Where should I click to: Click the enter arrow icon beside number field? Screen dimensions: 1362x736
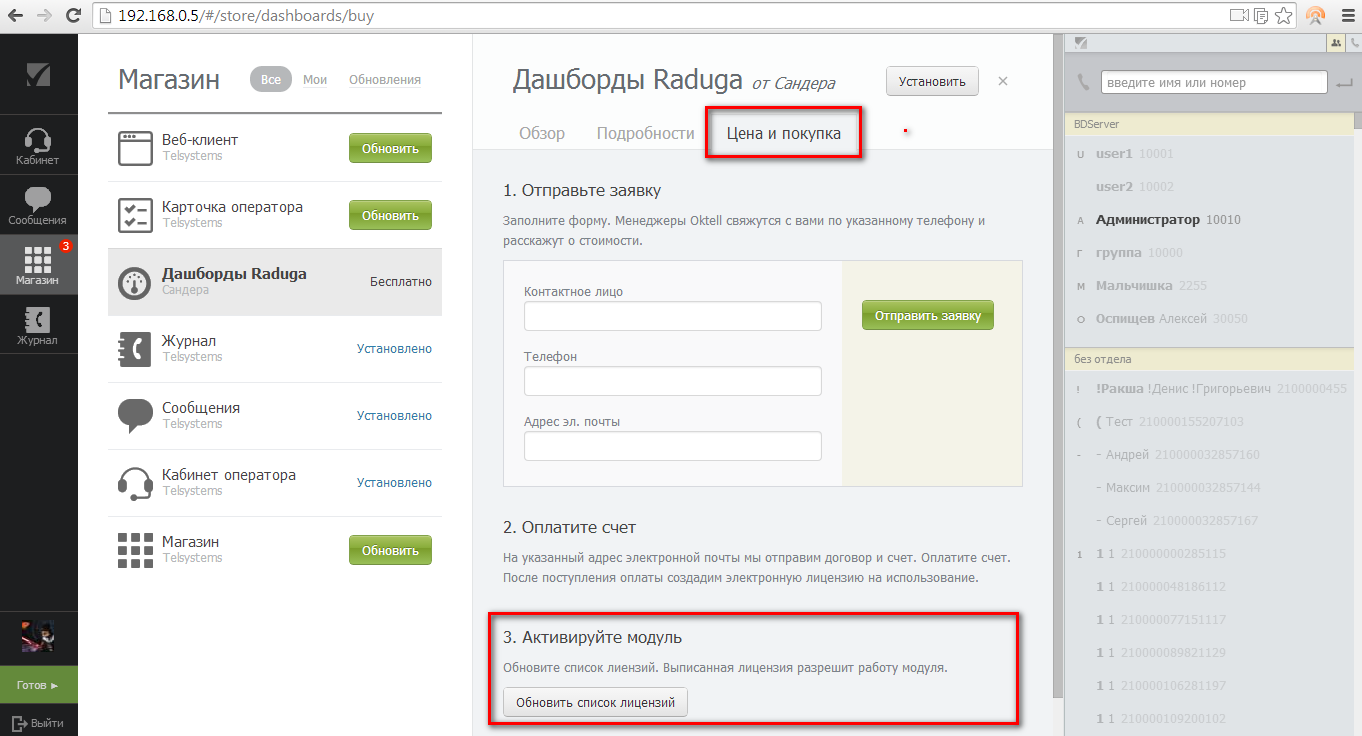(x=1343, y=84)
